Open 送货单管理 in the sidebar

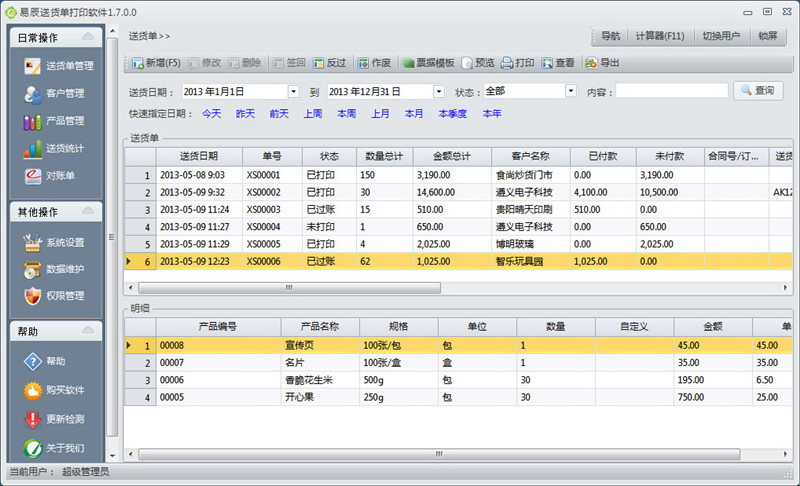click(x=60, y=66)
